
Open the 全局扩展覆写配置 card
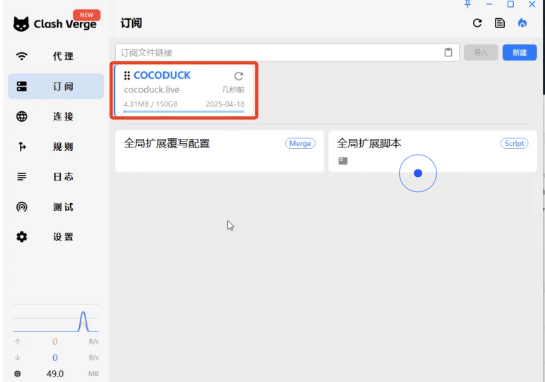click(x=220, y=151)
